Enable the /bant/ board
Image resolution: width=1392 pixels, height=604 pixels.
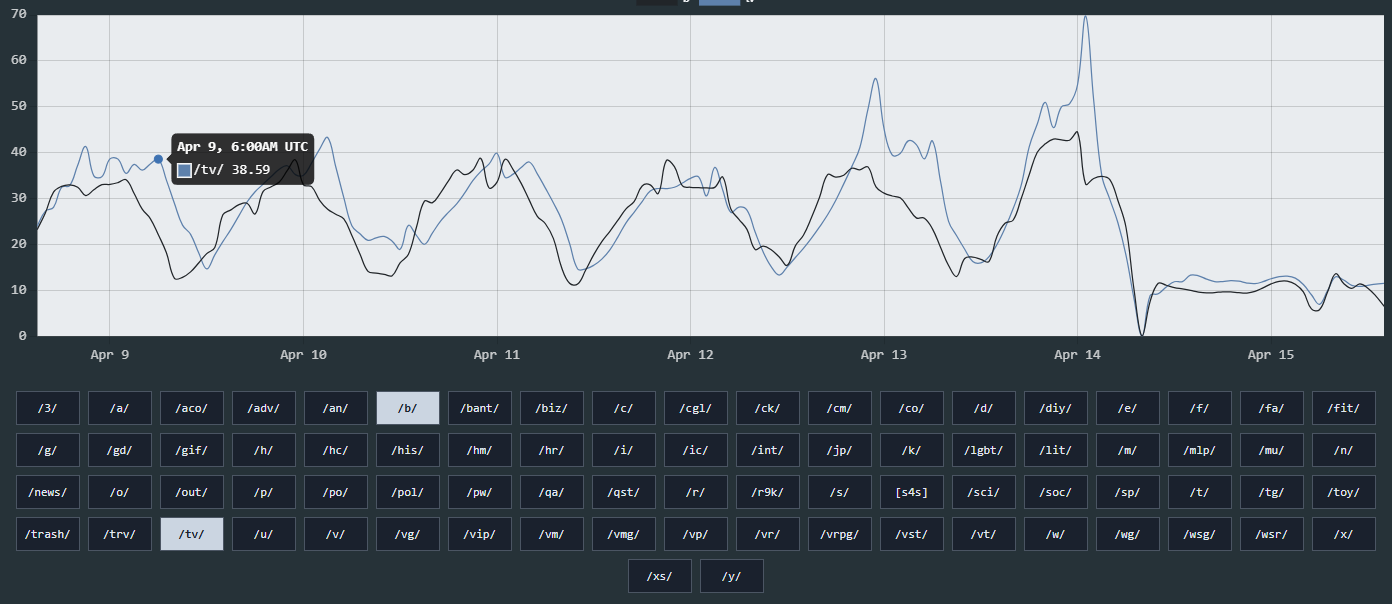pyautogui.click(x=480, y=408)
